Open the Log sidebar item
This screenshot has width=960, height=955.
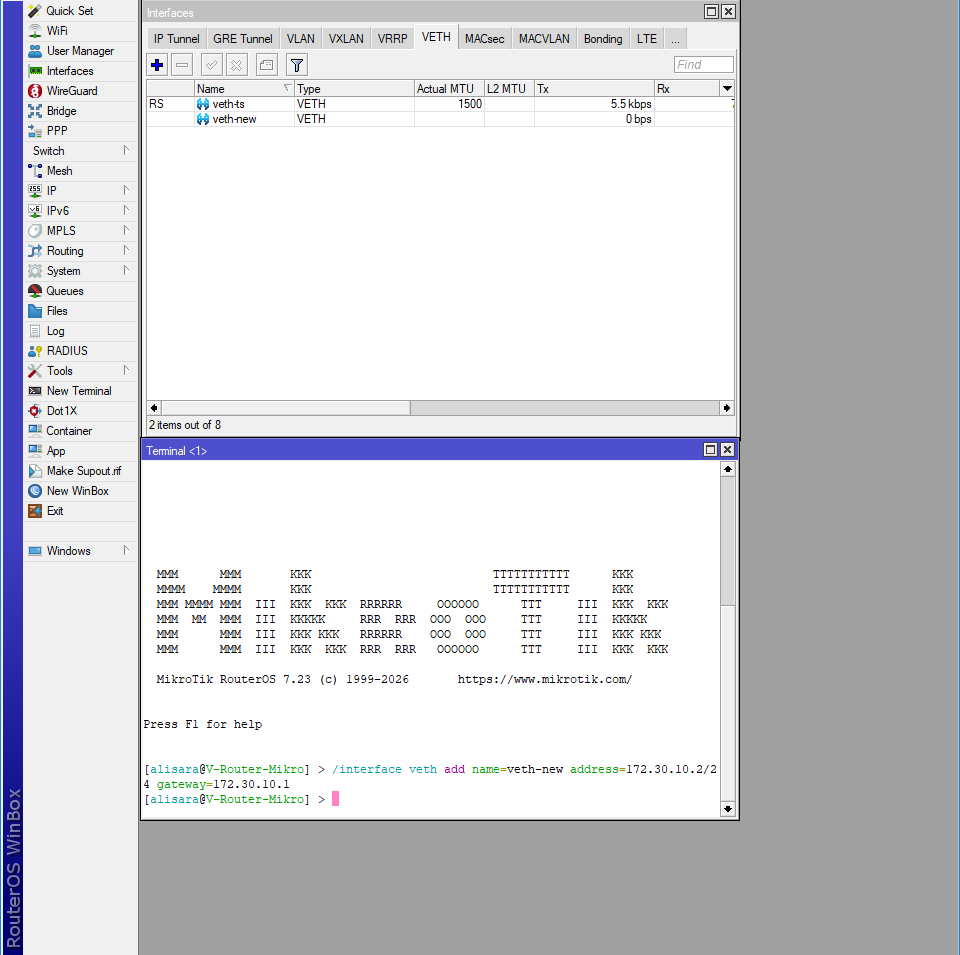click(x=80, y=331)
